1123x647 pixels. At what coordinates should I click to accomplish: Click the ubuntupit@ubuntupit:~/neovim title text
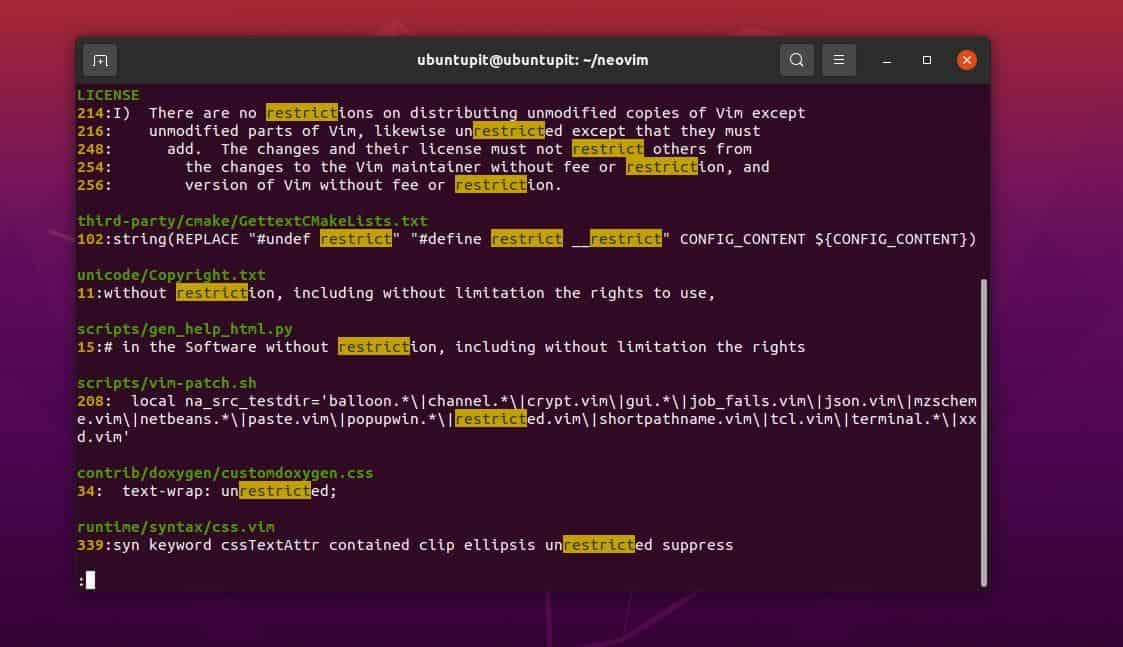pyautogui.click(x=533, y=60)
